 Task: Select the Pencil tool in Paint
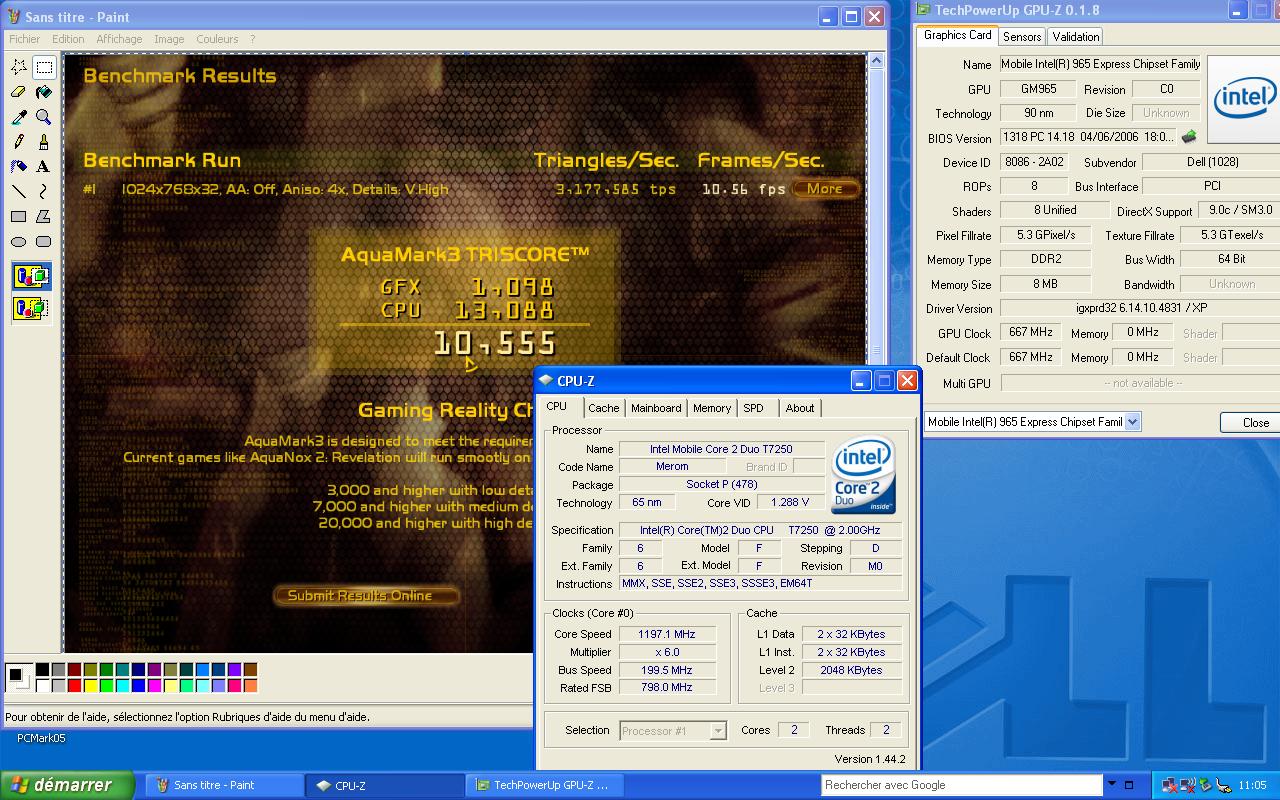[19, 142]
